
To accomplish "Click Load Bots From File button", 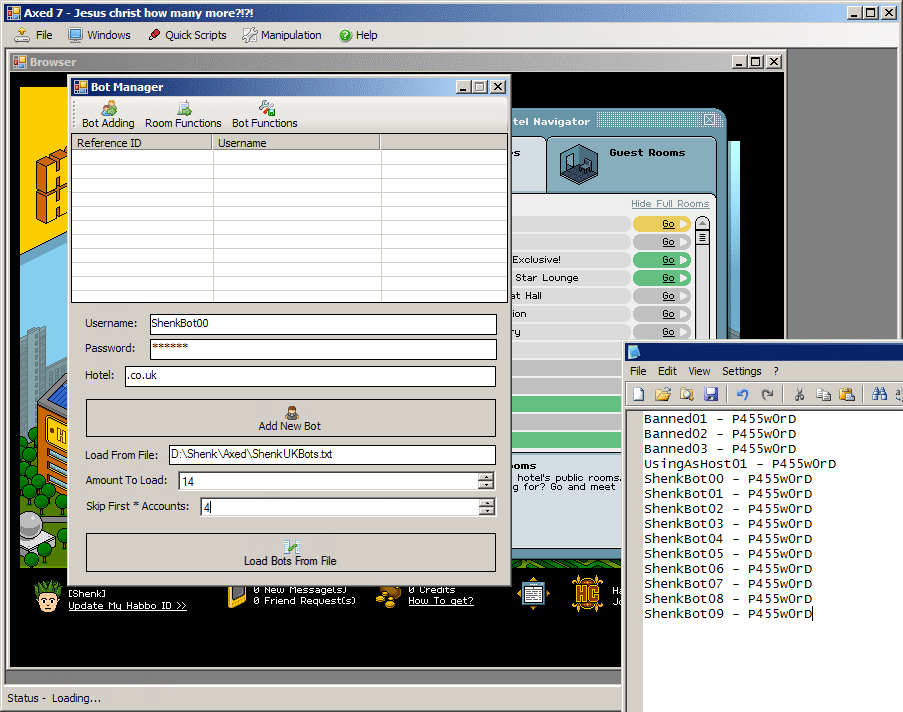I will click(x=290, y=552).
